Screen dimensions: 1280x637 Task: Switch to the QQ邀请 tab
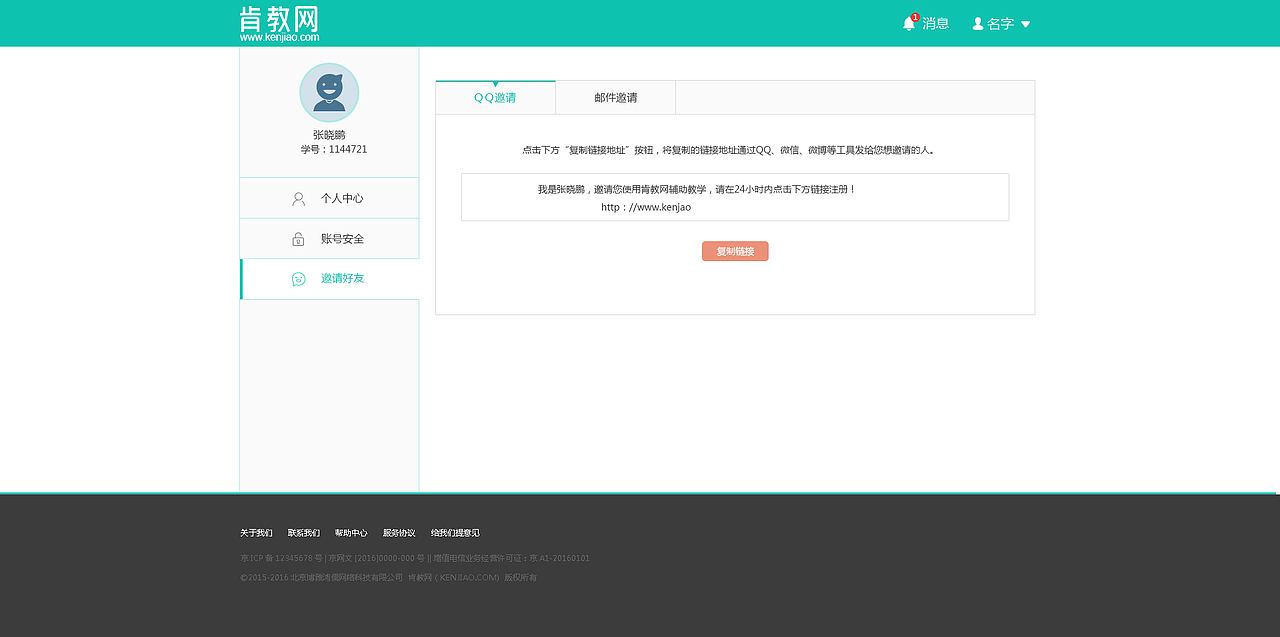point(495,97)
